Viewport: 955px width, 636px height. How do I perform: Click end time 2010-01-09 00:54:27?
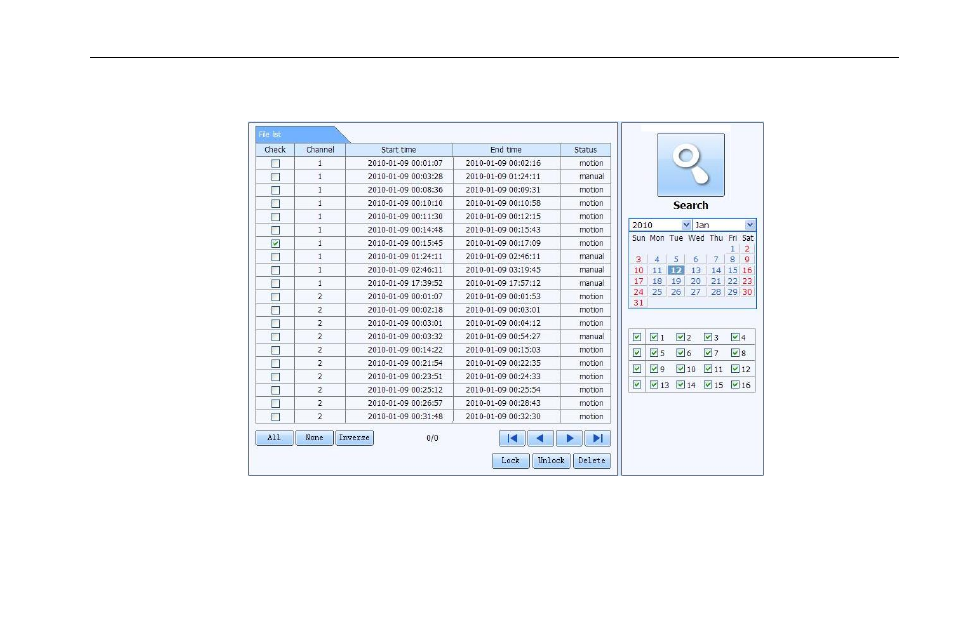point(503,336)
